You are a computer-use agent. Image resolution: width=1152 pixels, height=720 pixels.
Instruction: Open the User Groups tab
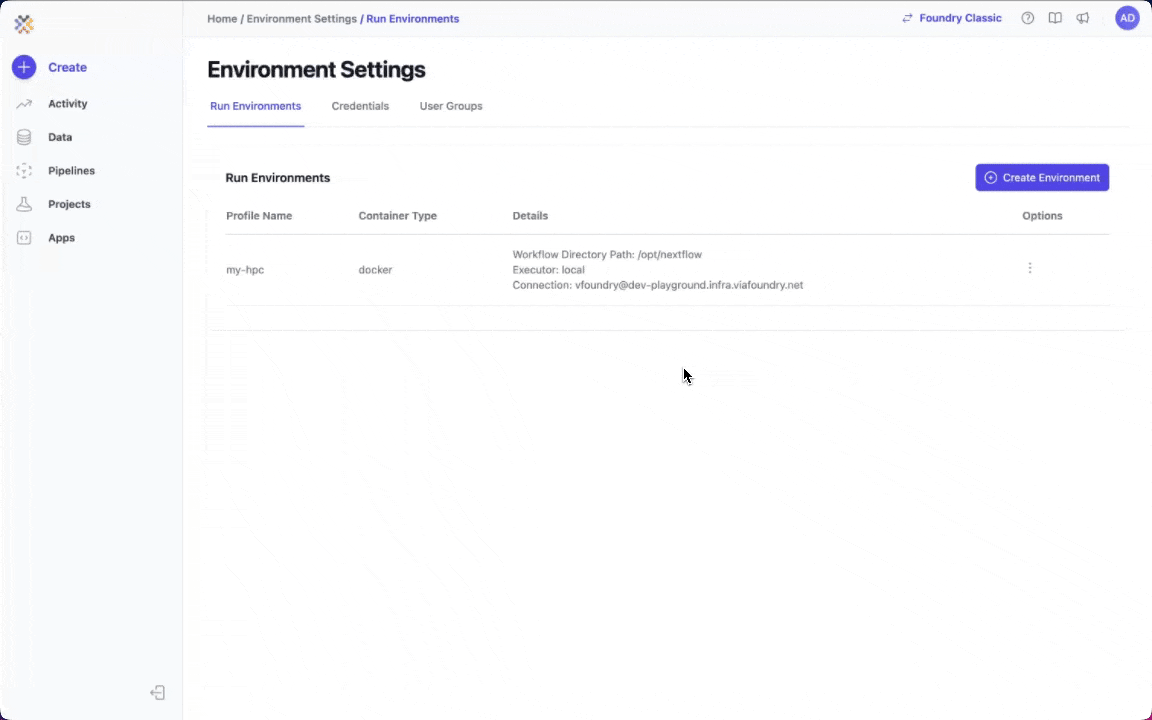pos(450,106)
